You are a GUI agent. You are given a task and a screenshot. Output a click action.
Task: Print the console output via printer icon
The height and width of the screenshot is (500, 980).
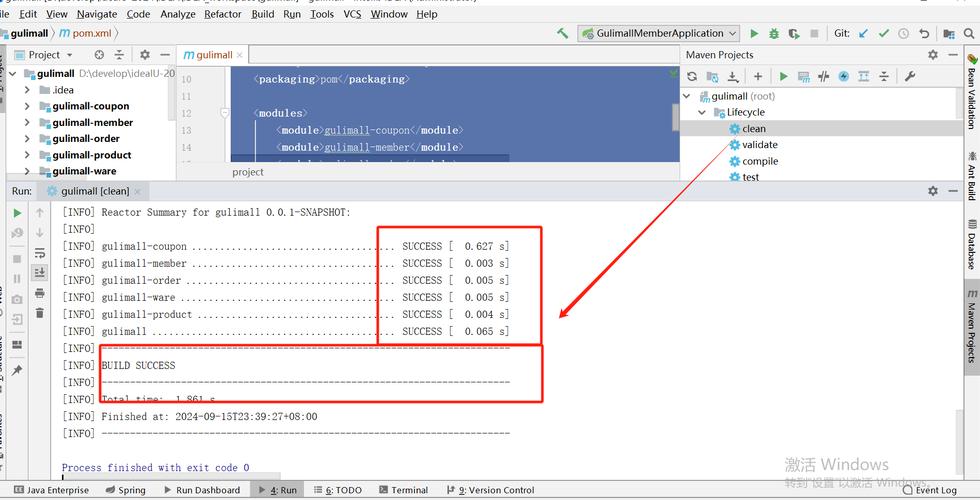tap(40, 293)
